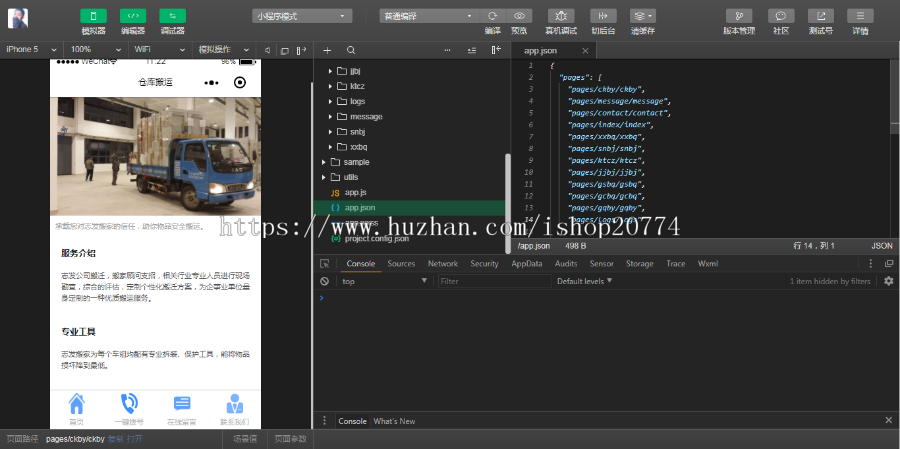Open the Default levels dropdown

coord(584,281)
